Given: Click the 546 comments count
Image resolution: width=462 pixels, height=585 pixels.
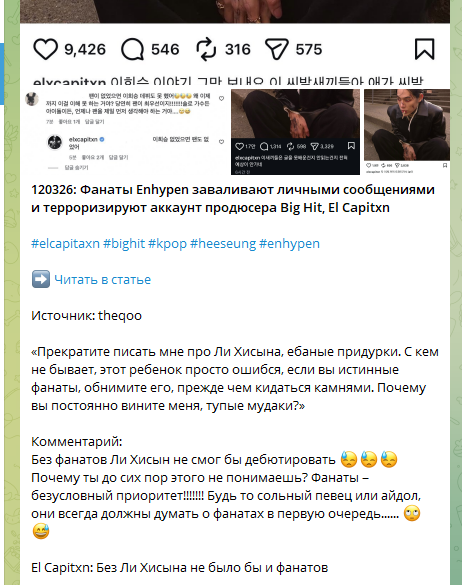Looking at the screenshot, I should (165, 49).
